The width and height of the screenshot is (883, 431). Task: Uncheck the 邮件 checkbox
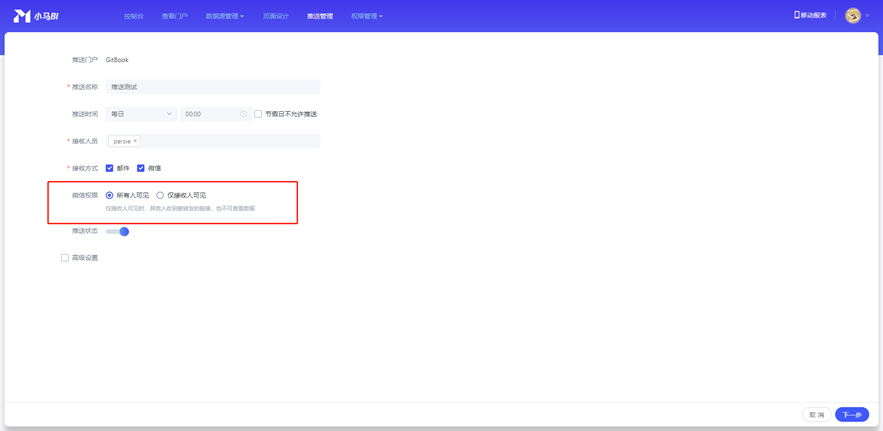coord(110,168)
